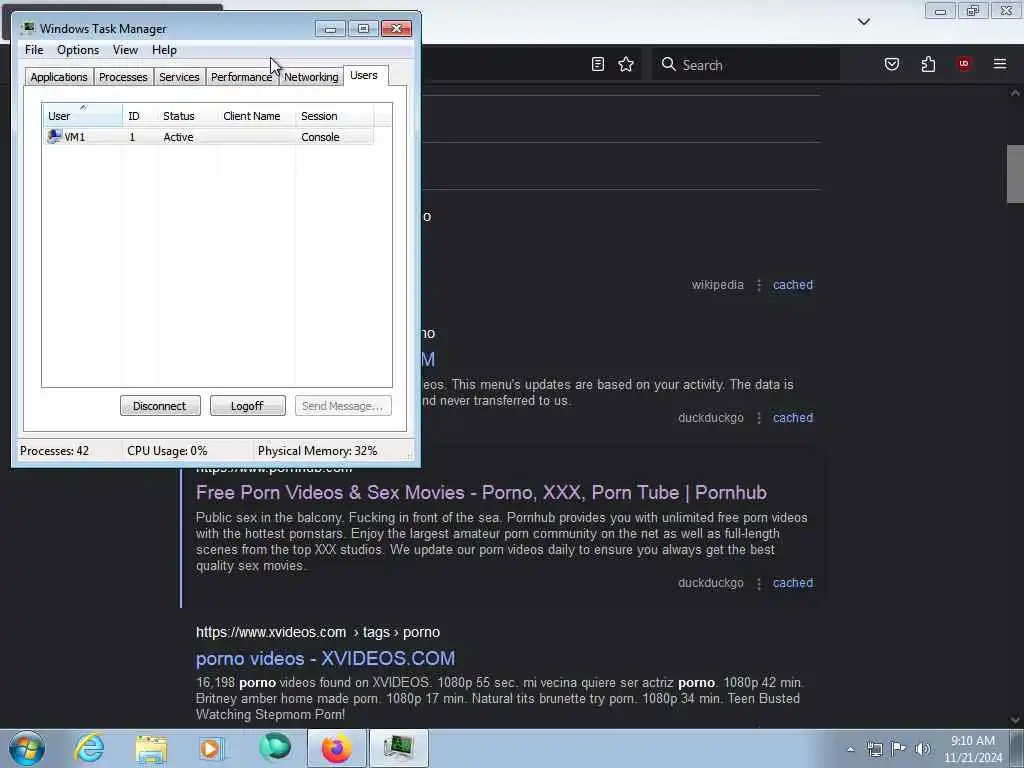Open the Firefox hamburger menu

point(1000,64)
